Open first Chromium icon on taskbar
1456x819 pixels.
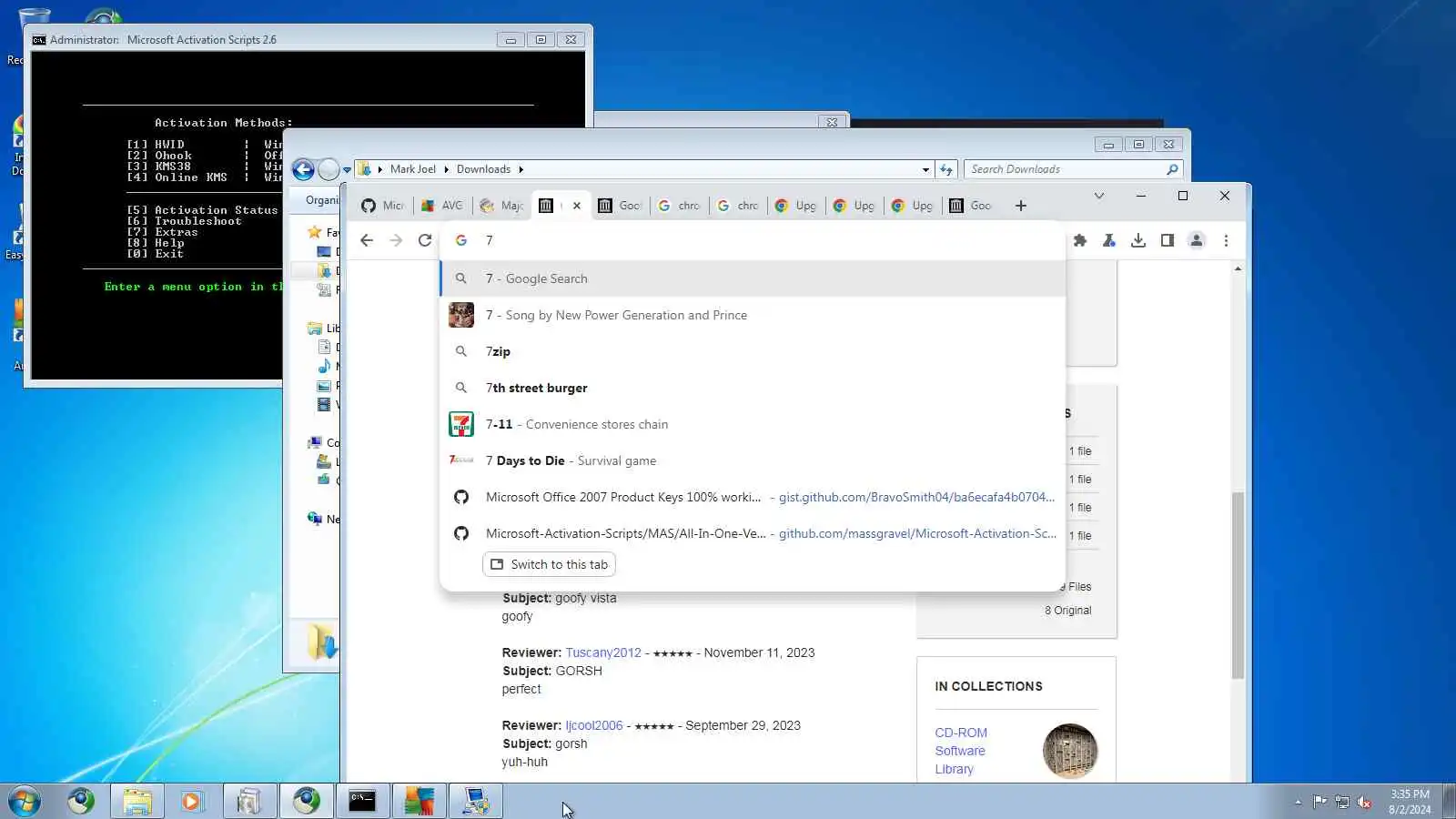(x=81, y=801)
